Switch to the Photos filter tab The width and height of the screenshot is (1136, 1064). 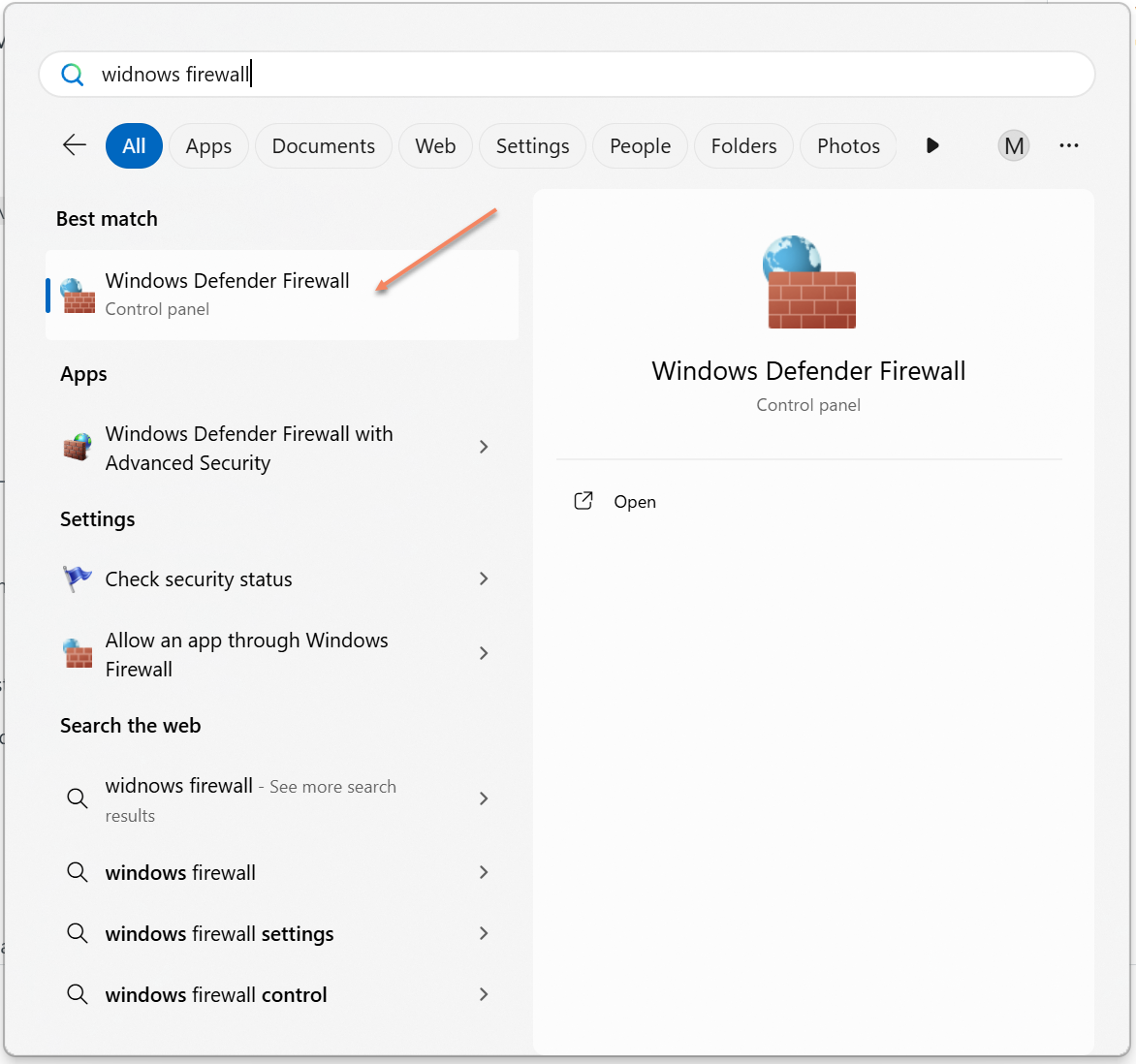(x=848, y=146)
